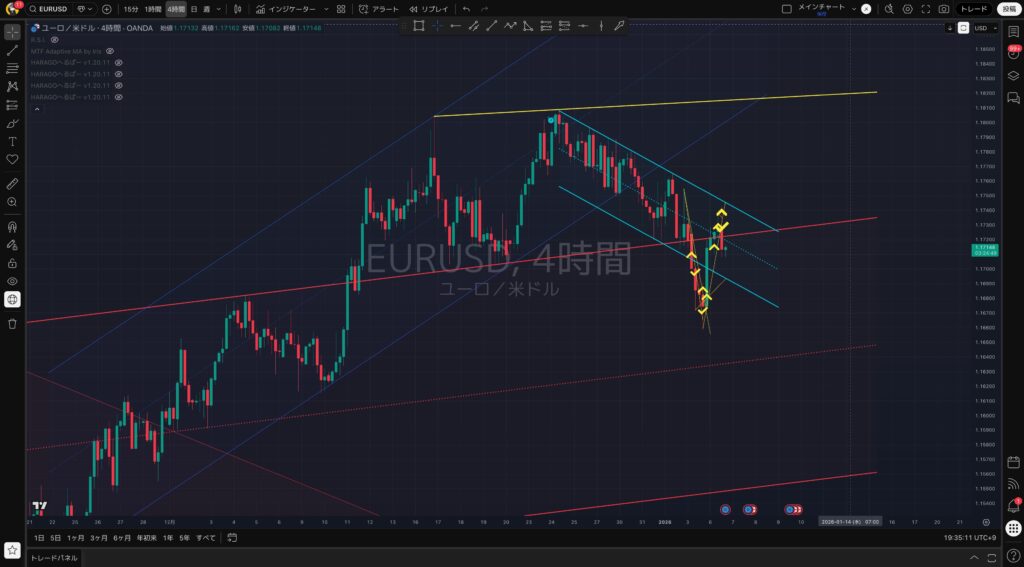Toggle visibility of MTF Adaptive MA indicator
This screenshot has width=1024, height=567.
tap(110, 51)
